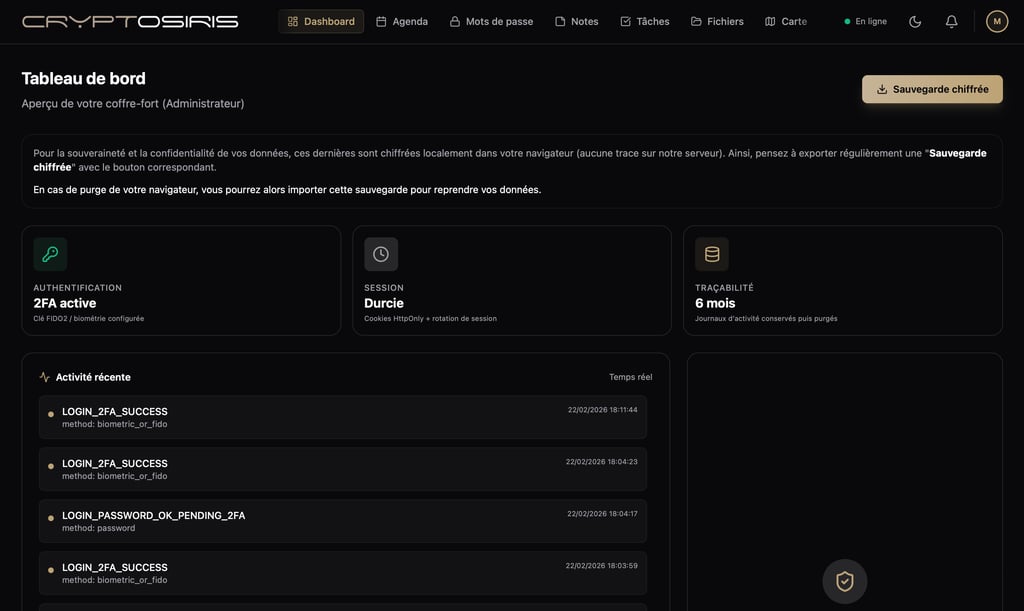Open the Mots de passe section
This screenshot has height=611, width=1024.
491,21
